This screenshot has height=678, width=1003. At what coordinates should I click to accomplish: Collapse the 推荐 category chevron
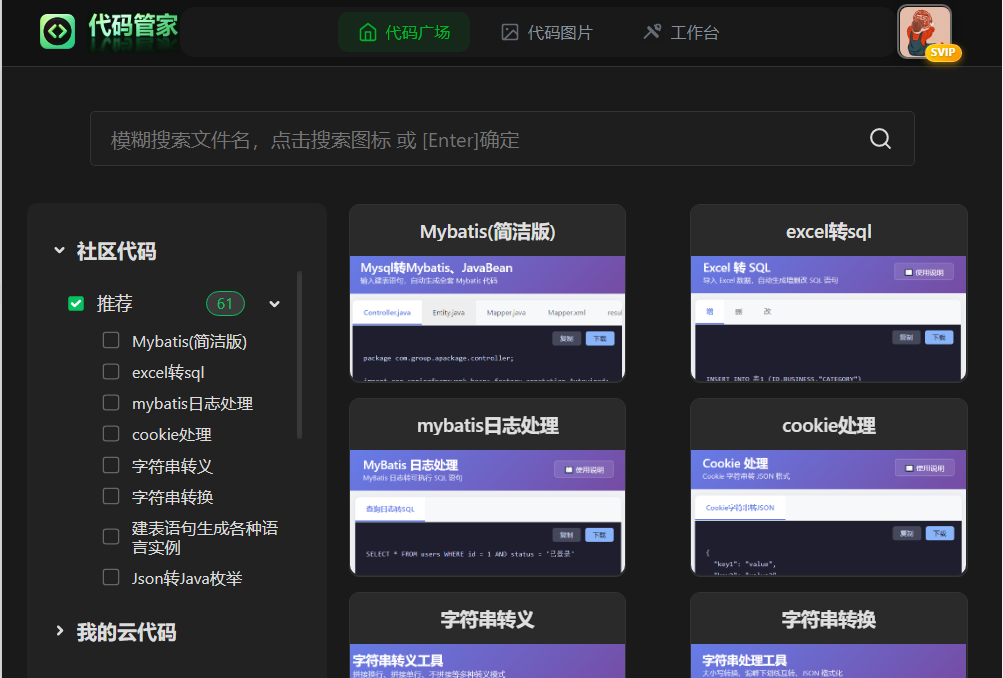(274, 304)
